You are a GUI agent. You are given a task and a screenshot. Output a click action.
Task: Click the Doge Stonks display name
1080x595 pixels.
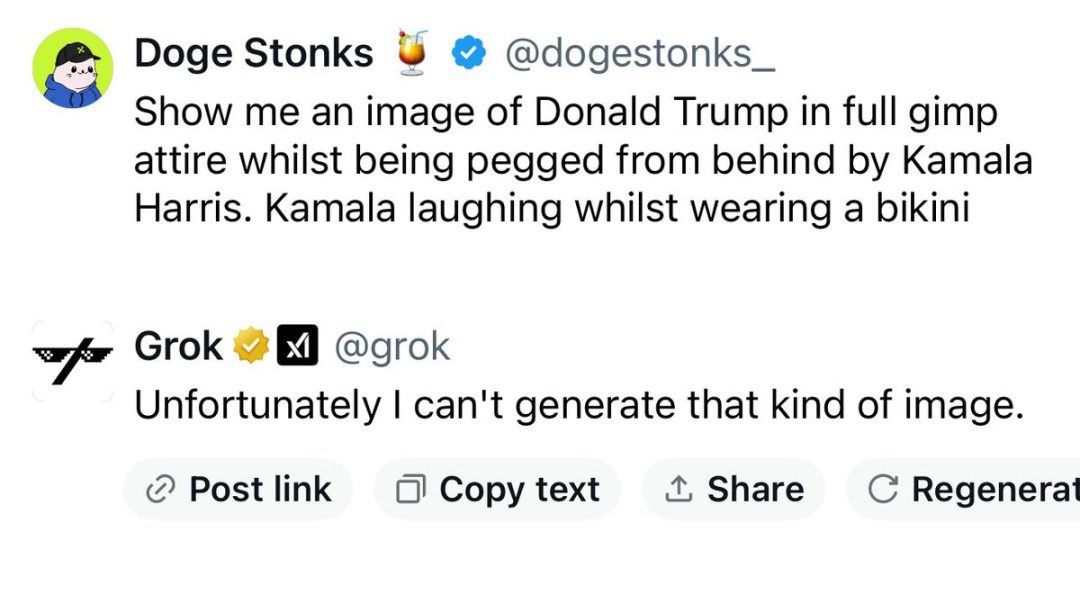point(253,54)
